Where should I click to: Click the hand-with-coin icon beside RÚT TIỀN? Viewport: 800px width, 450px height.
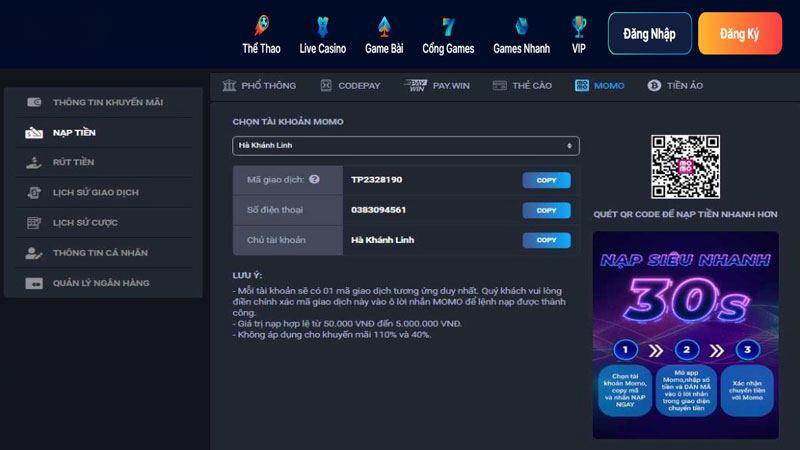(x=34, y=163)
